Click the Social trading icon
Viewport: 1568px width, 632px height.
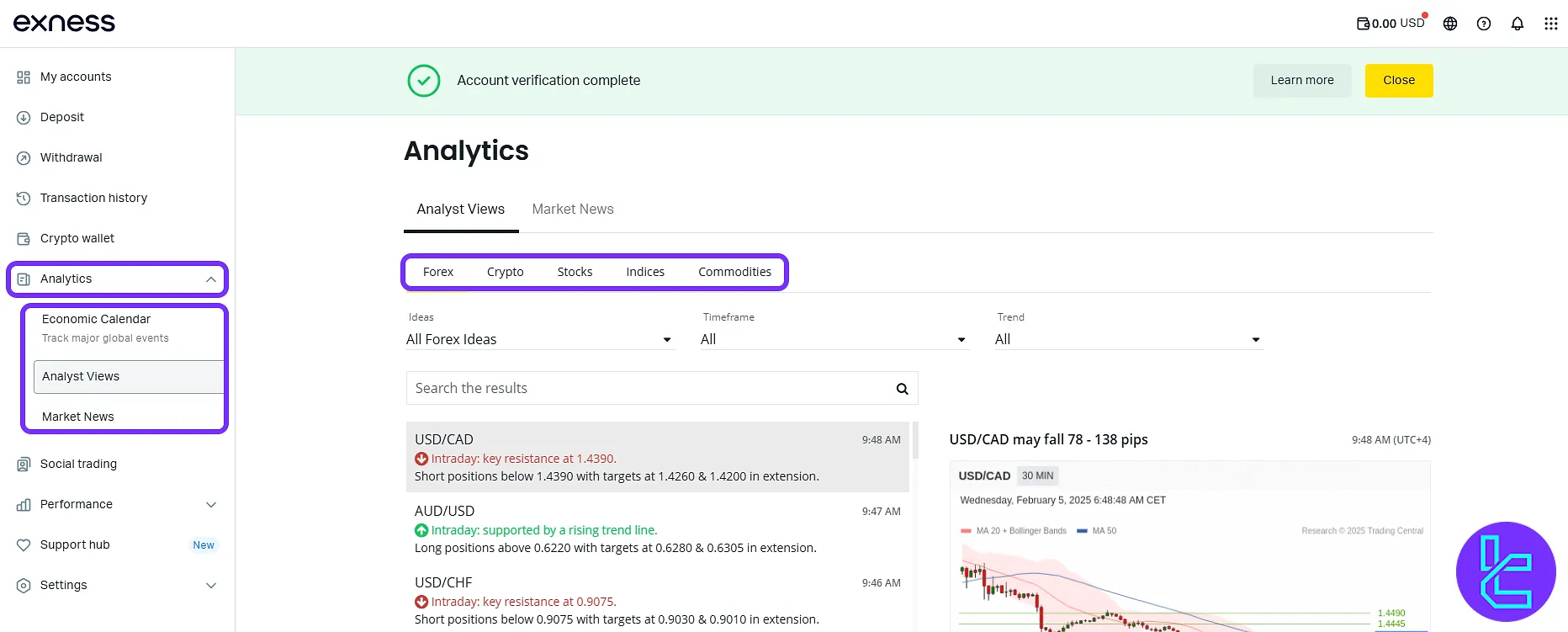[24, 464]
